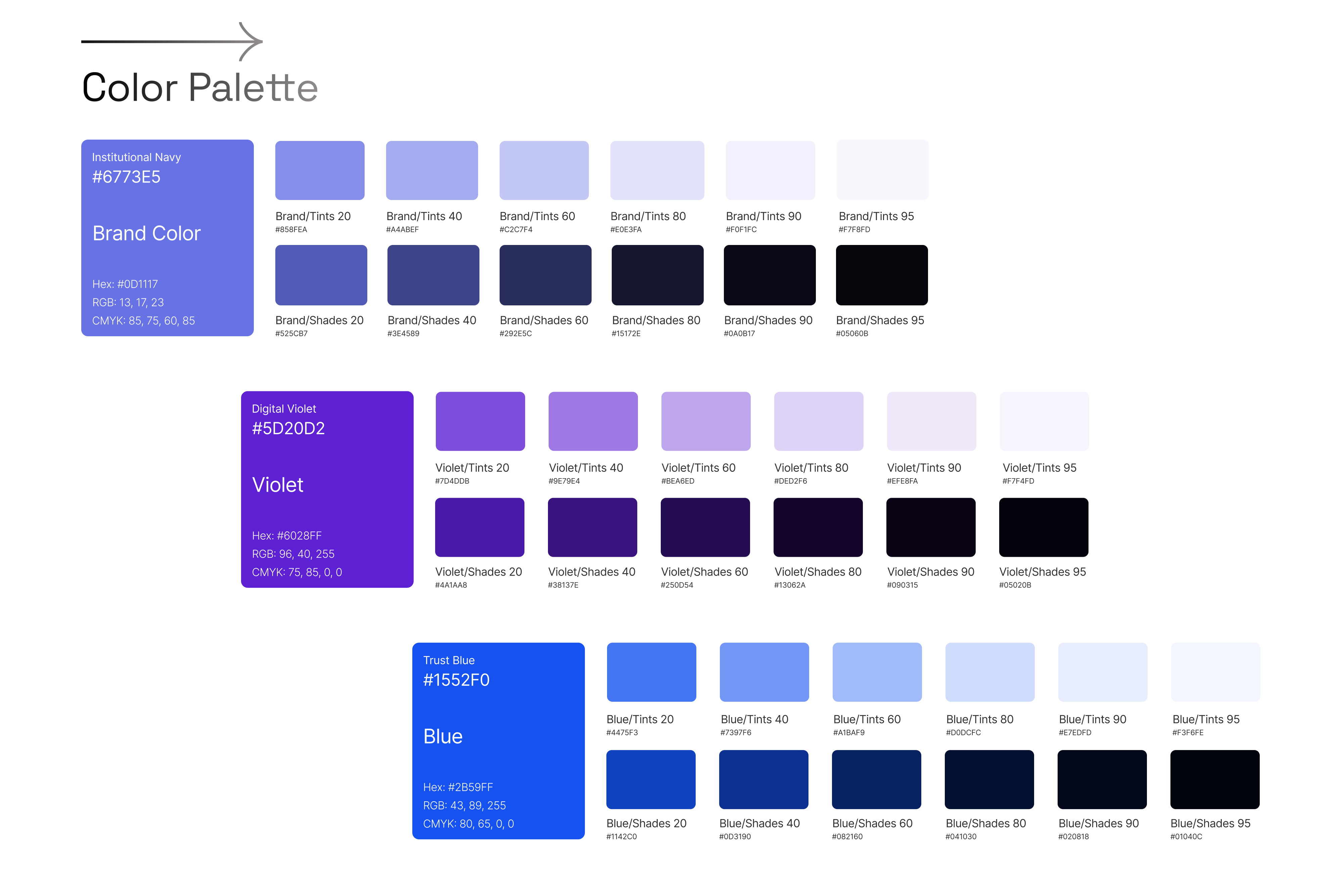Click the Trust Blue main color card
Screen dimensions: 1343x896
498,741
